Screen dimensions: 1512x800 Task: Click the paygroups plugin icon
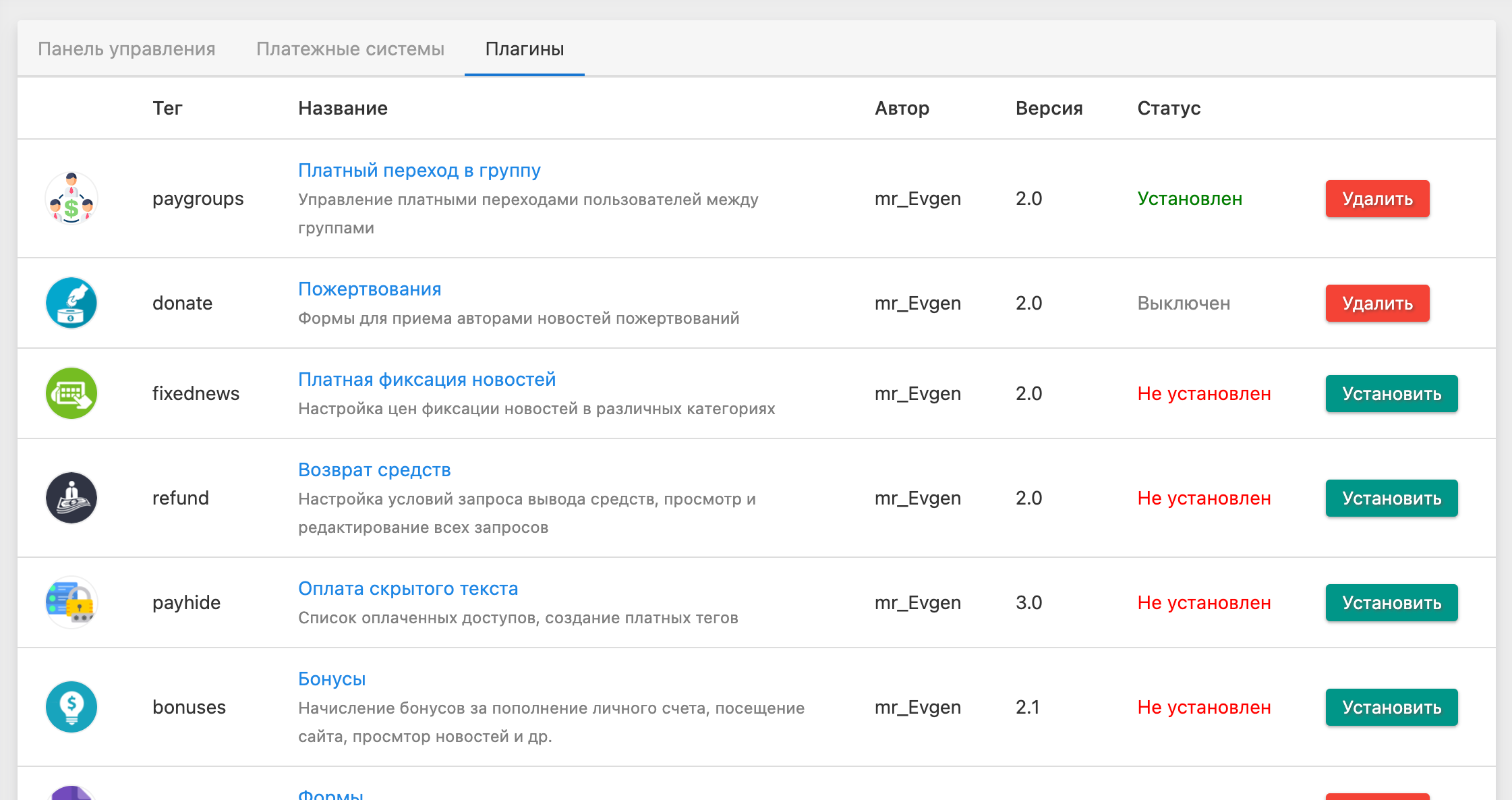[x=71, y=198]
